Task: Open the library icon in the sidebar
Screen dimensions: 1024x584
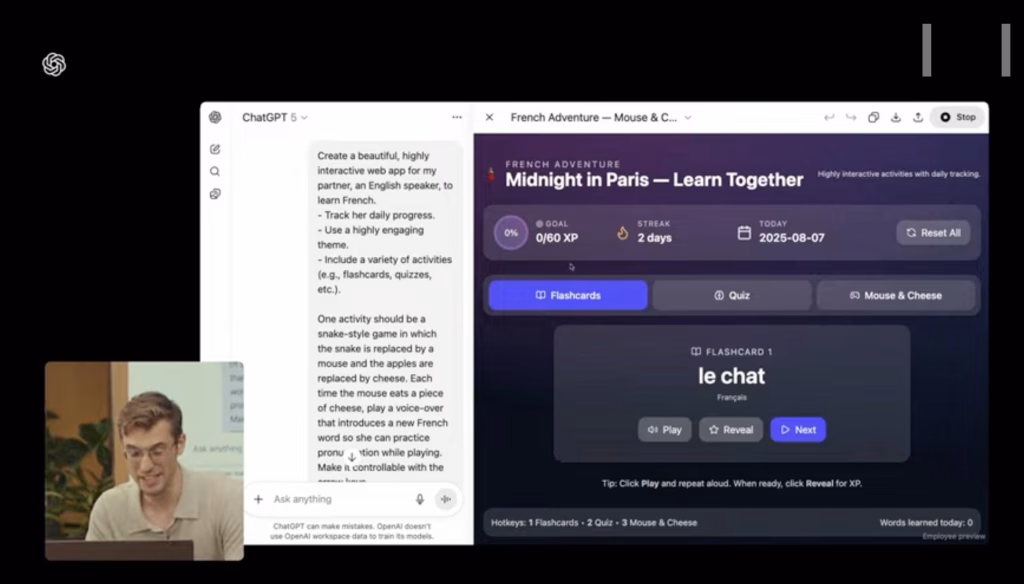Action: click(x=215, y=194)
